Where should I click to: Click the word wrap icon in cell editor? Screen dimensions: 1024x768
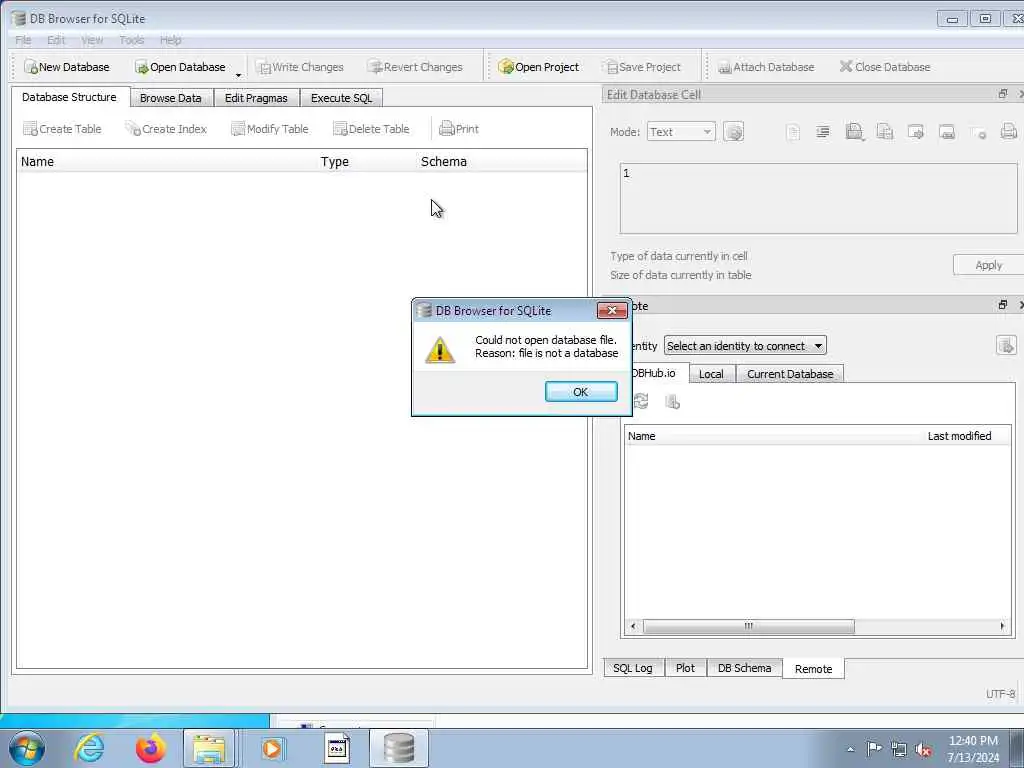[x=823, y=132]
